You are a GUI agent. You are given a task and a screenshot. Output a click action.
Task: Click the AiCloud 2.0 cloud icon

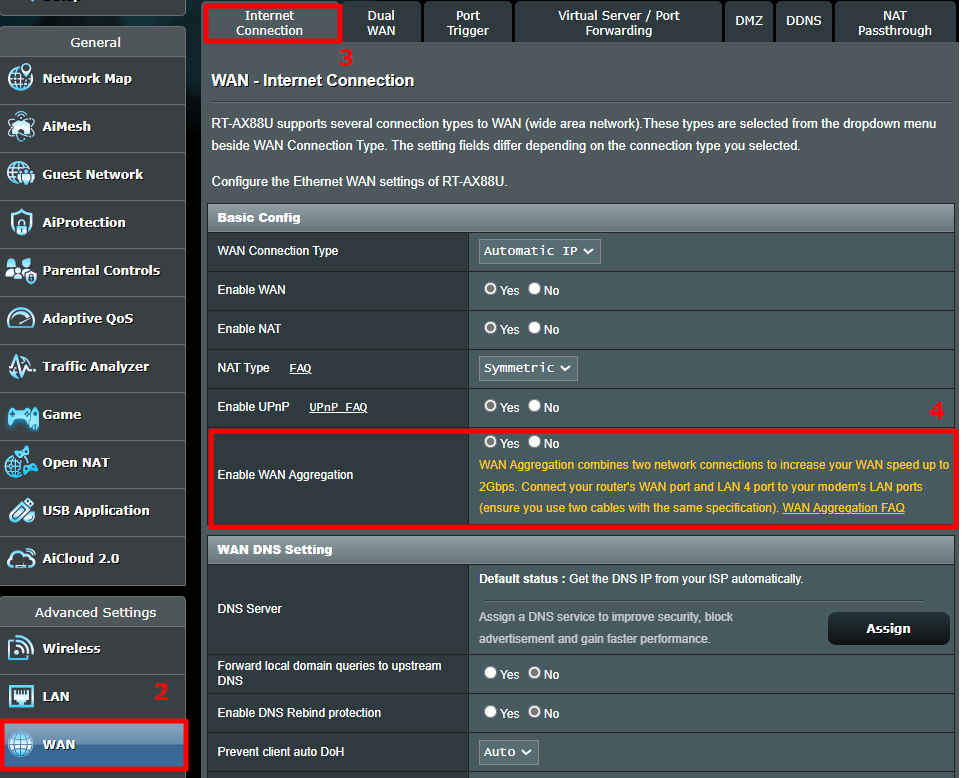click(20, 559)
